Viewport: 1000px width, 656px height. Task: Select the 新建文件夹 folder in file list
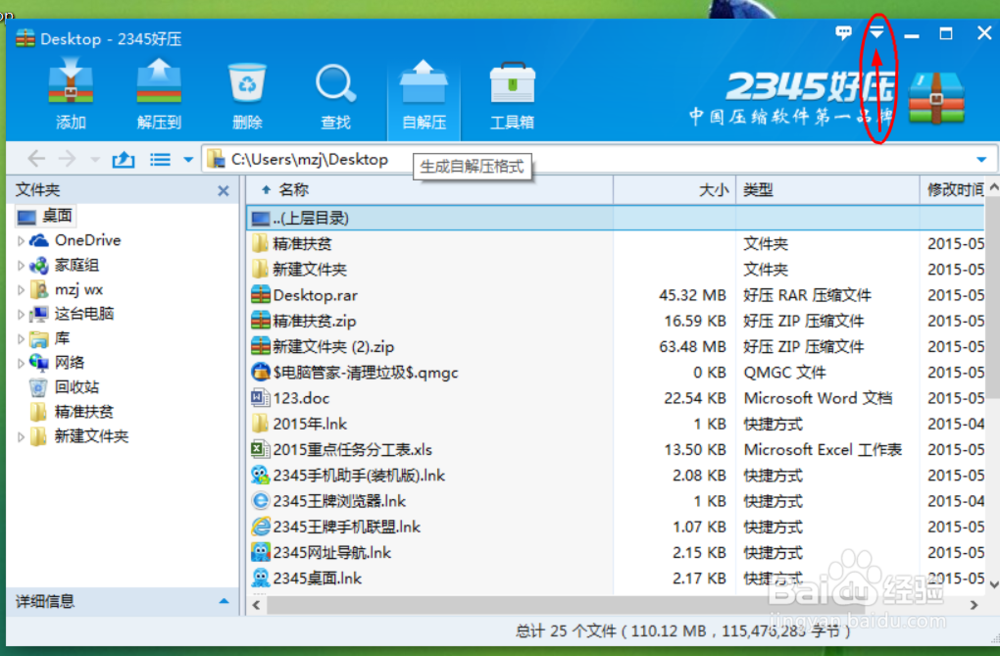(x=615, y=269)
